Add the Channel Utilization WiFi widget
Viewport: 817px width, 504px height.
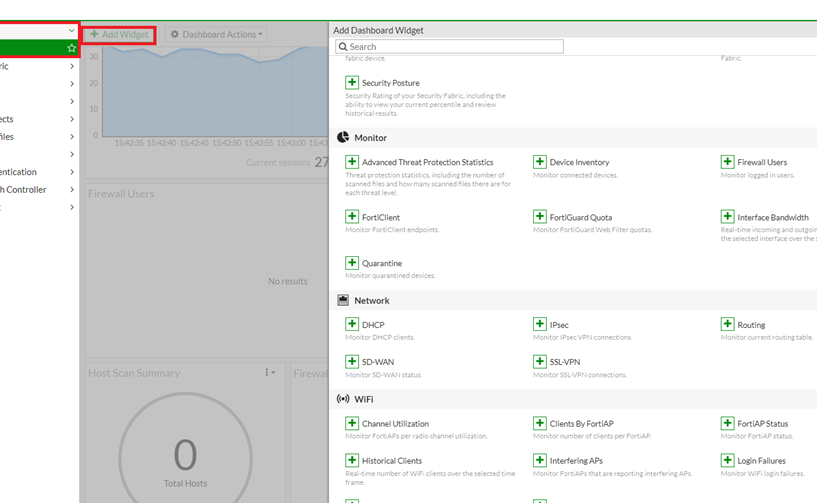pyautogui.click(x=352, y=424)
